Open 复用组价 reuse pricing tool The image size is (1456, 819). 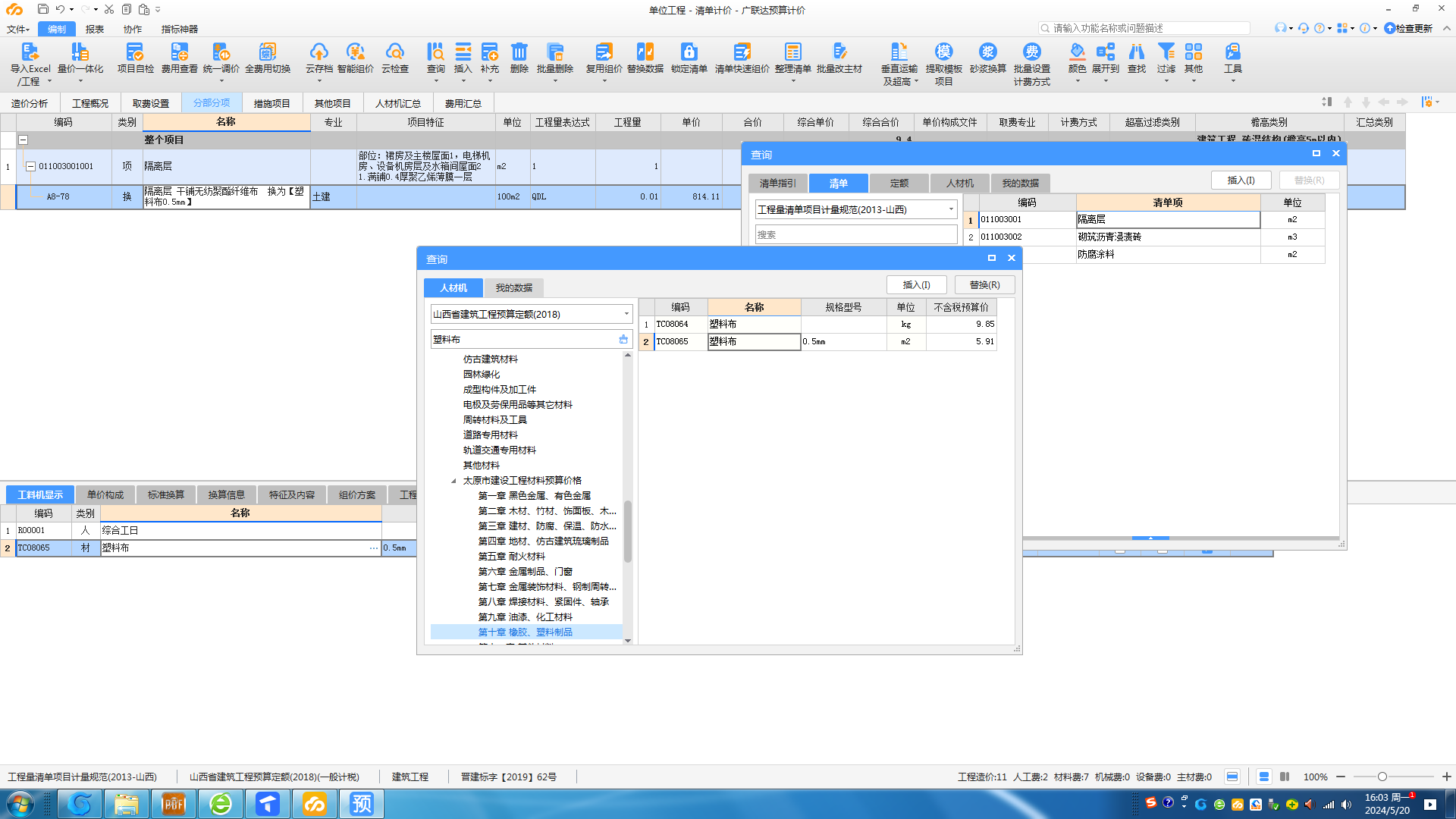(604, 59)
